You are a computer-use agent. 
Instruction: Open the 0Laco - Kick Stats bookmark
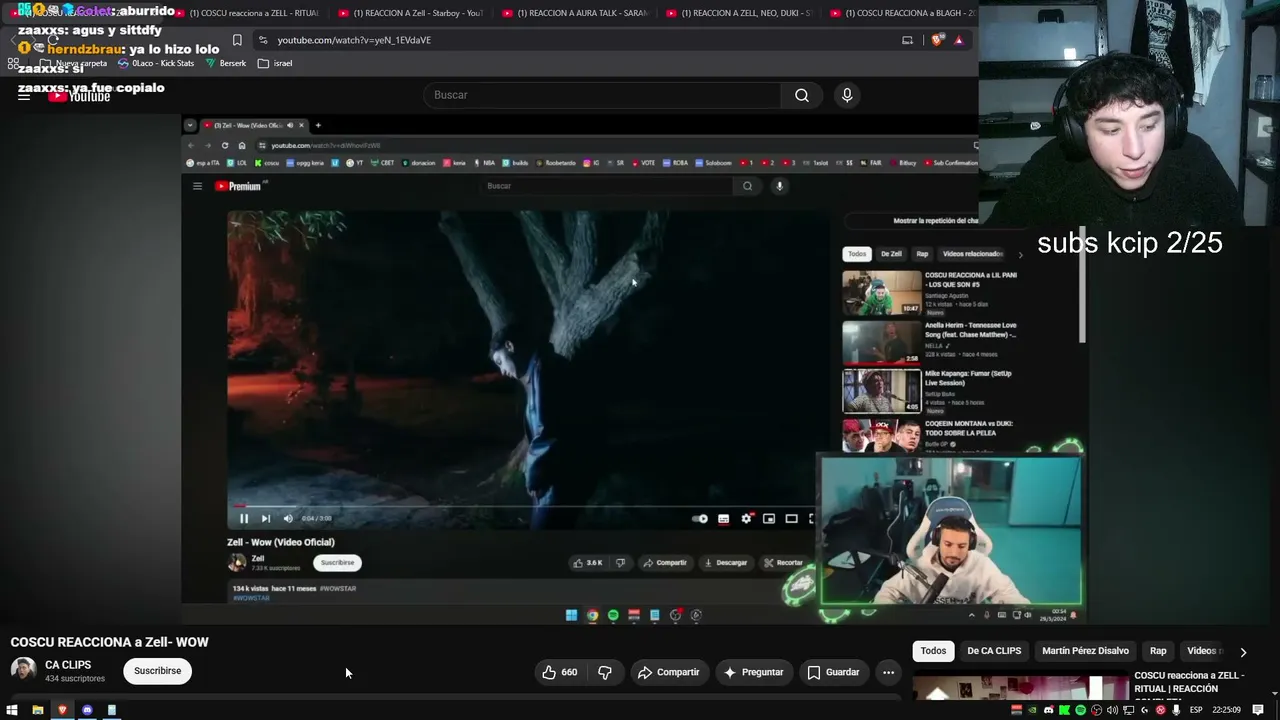156,63
